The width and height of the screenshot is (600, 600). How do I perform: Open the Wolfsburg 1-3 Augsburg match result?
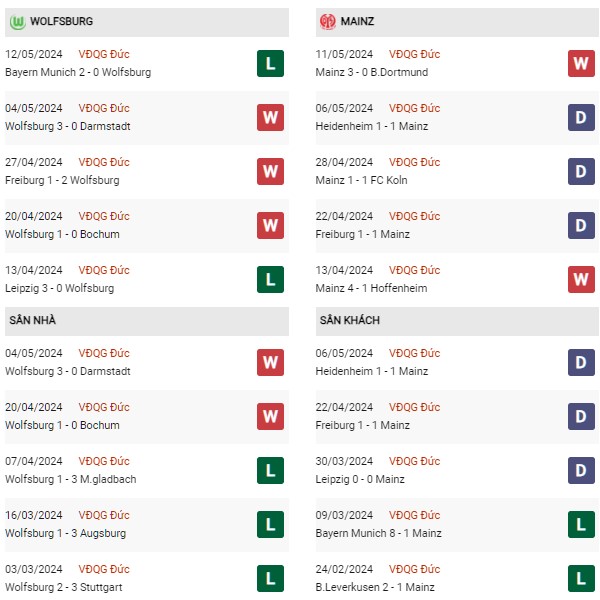[x=65, y=533]
